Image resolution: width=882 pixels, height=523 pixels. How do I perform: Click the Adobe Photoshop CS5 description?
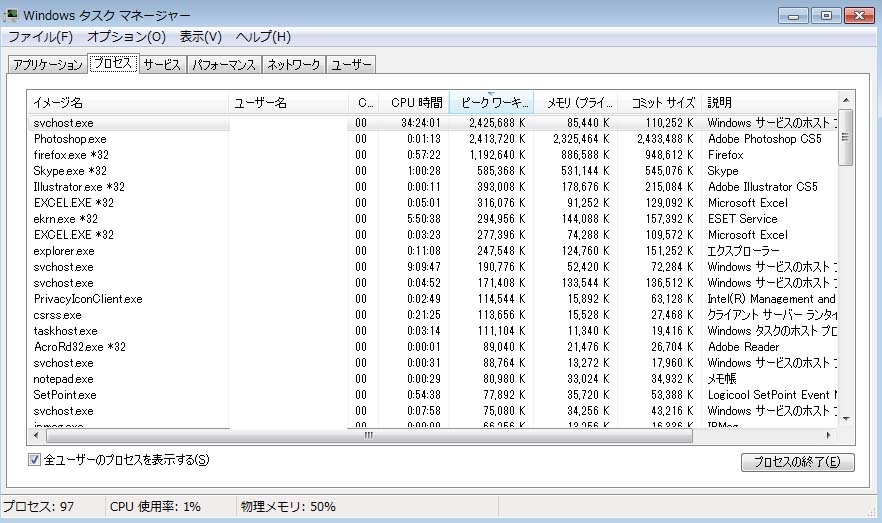point(764,139)
